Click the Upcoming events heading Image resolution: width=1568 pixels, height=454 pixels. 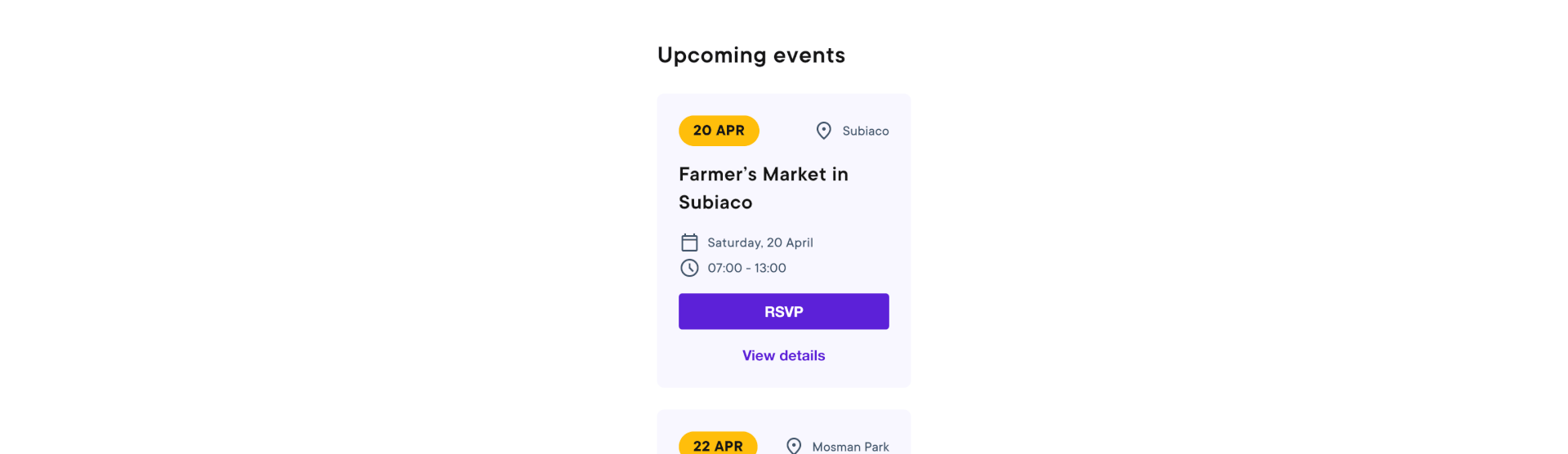click(x=751, y=55)
